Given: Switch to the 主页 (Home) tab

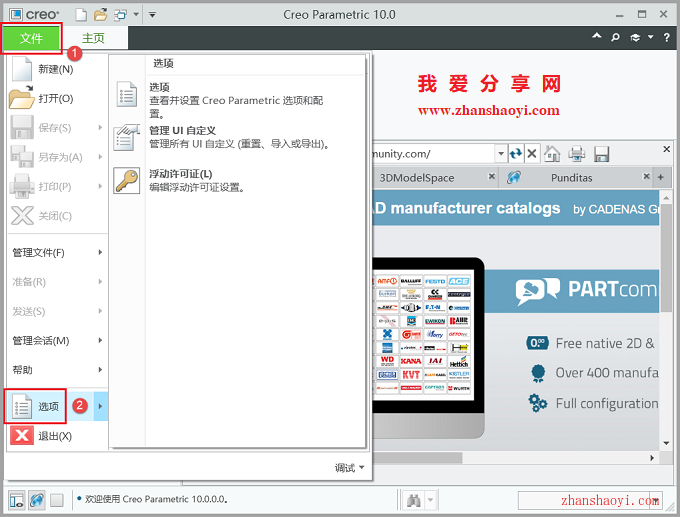Looking at the screenshot, I should [x=93, y=39].
